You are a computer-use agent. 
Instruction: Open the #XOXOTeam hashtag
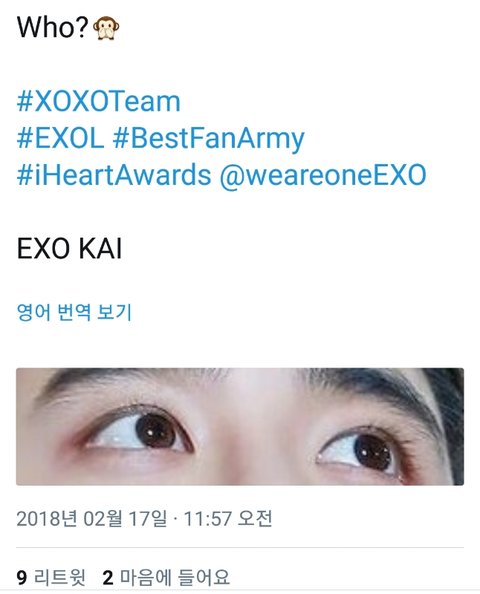pos(99,102)
